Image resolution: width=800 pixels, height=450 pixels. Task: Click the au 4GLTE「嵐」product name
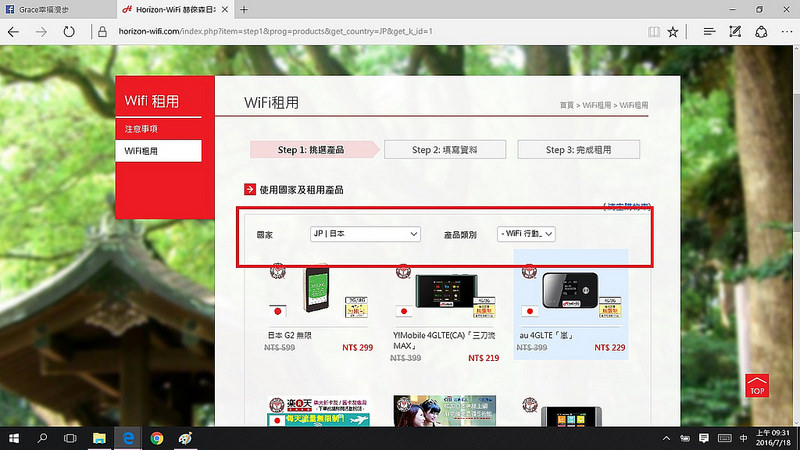547,335
